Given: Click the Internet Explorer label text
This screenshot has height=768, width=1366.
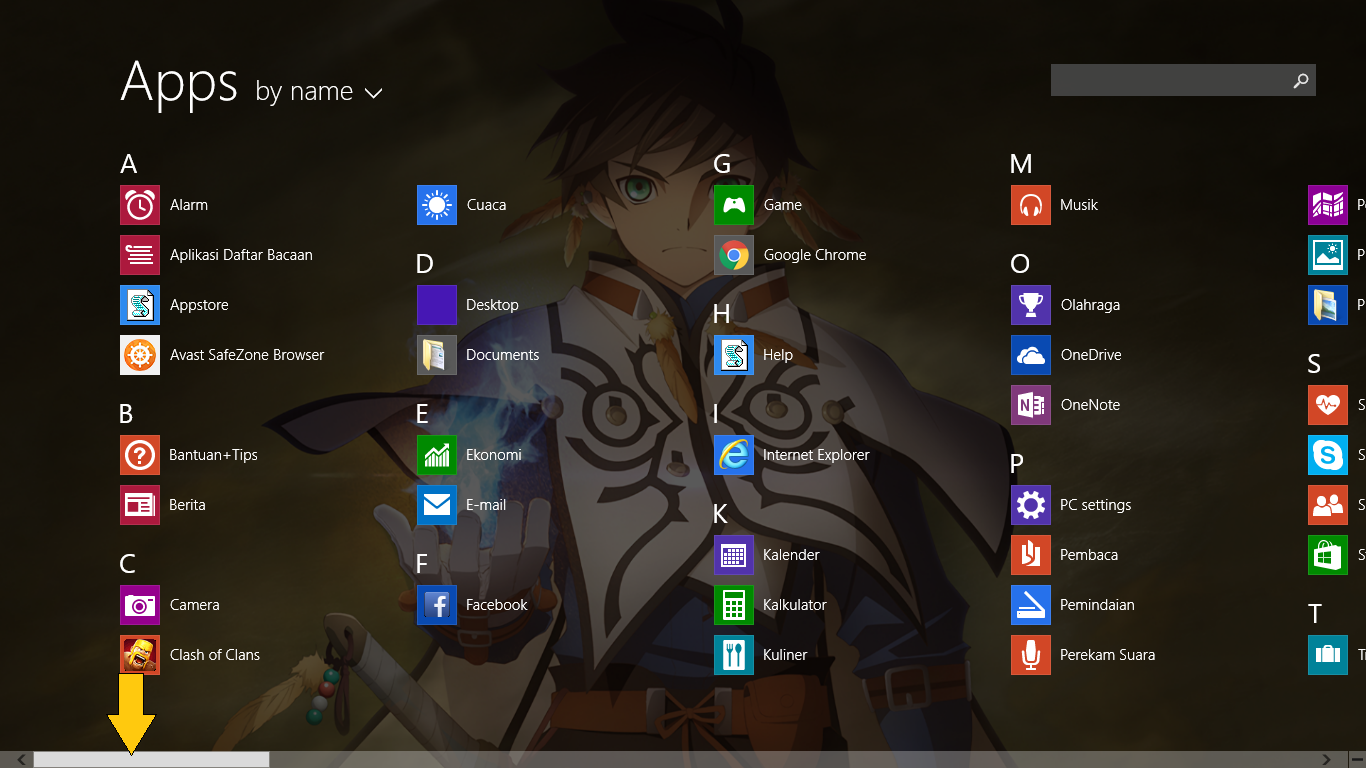Looking at the screenshot, I should [x=816, y=455].
